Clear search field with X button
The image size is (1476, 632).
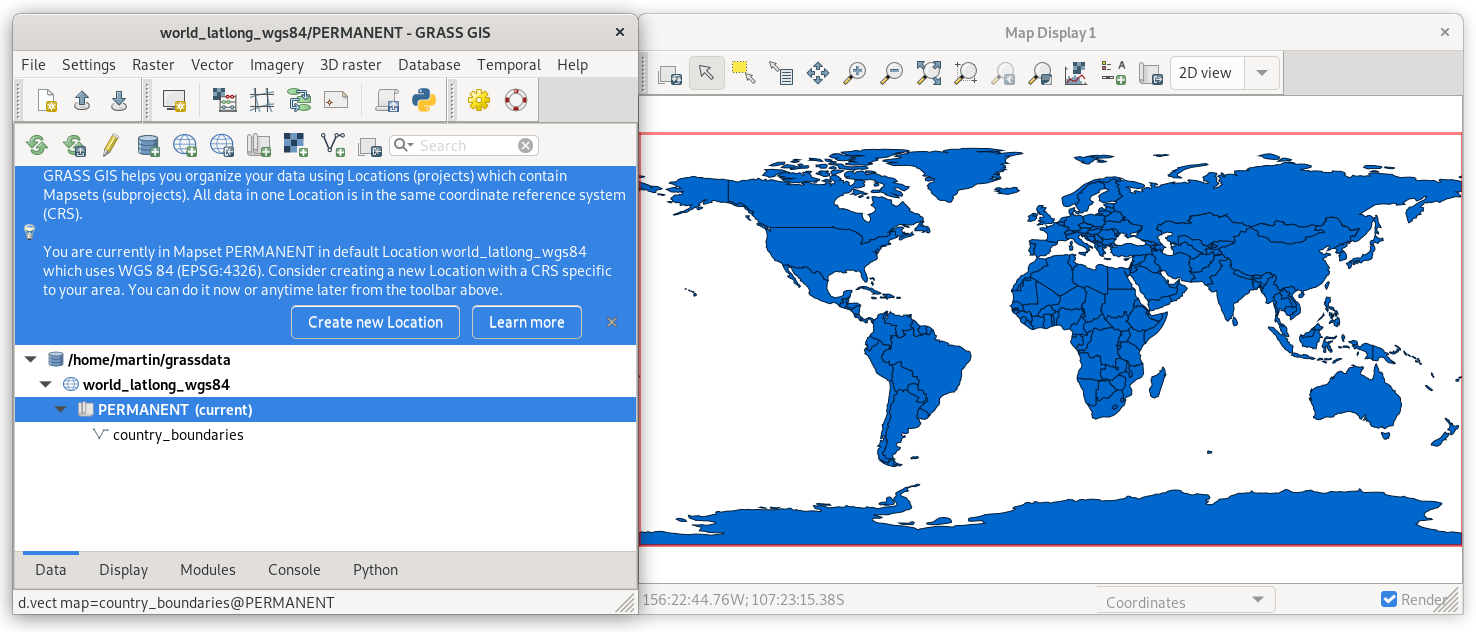525,146
